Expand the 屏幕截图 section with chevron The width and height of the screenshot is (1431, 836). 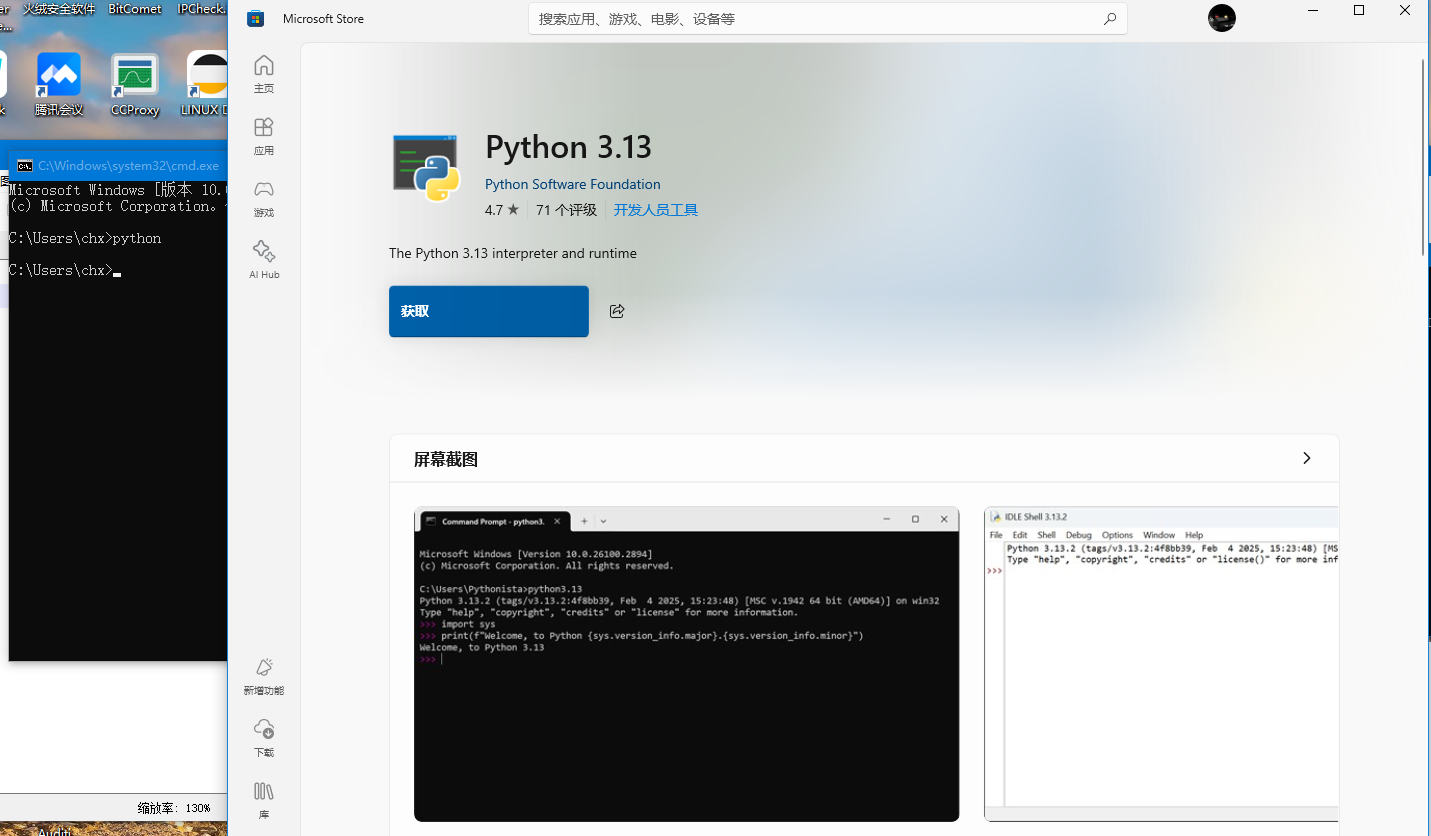click(1306, 458)
